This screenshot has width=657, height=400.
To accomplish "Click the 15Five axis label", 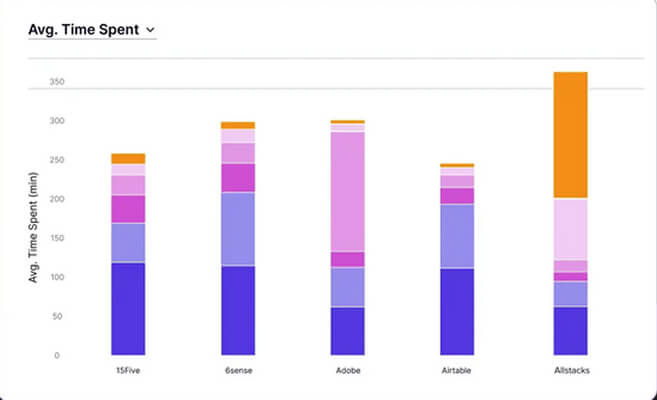I will tap(128, 370).
